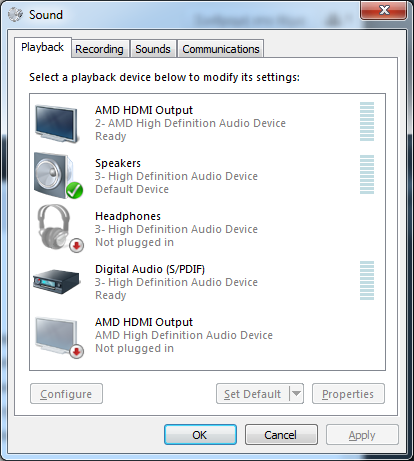The width and height of the screenshot is (414, 461).
Task: Click the OK button
Action: point(200,435)
